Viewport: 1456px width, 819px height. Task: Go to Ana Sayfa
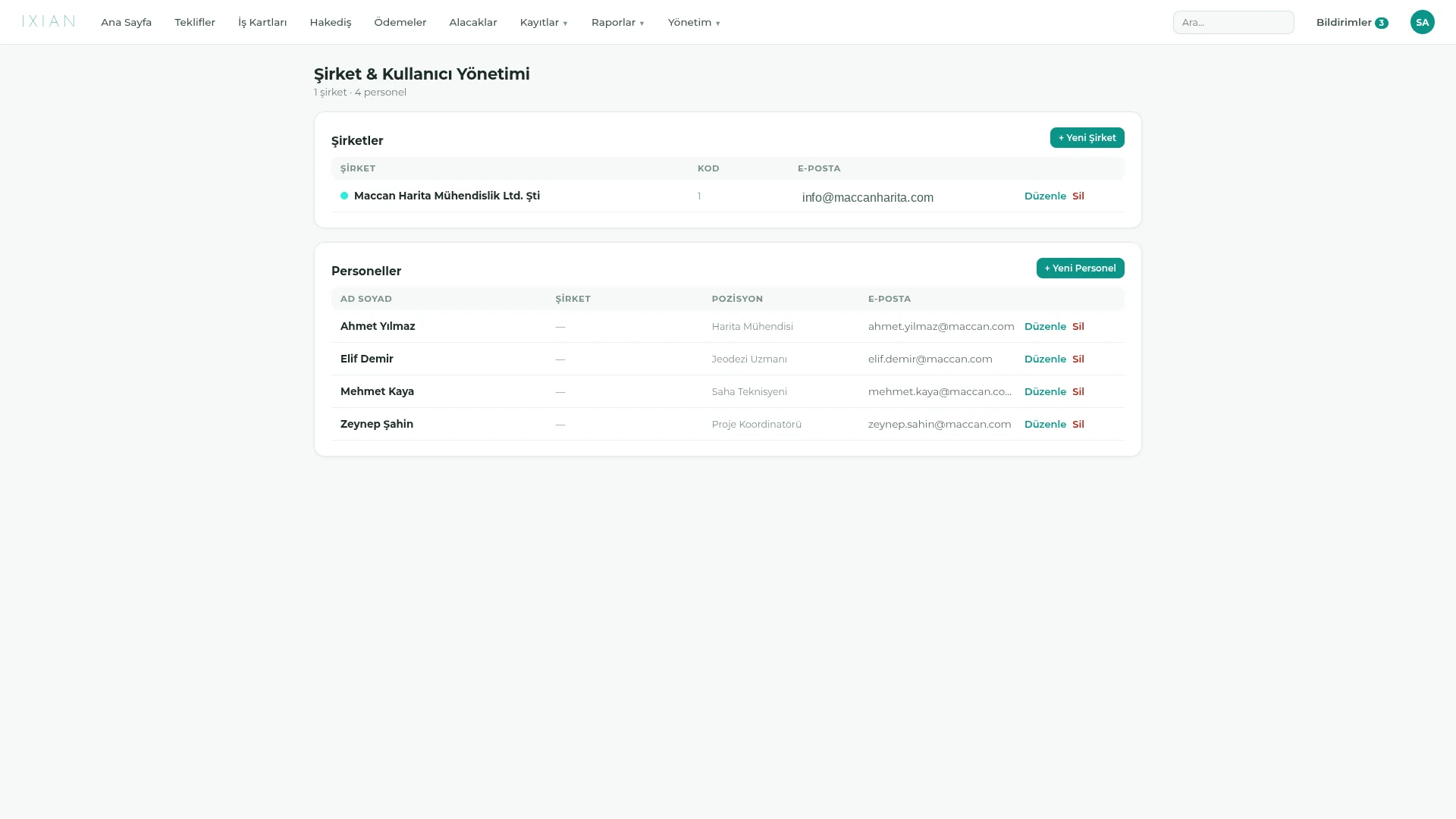click(126, 22)
